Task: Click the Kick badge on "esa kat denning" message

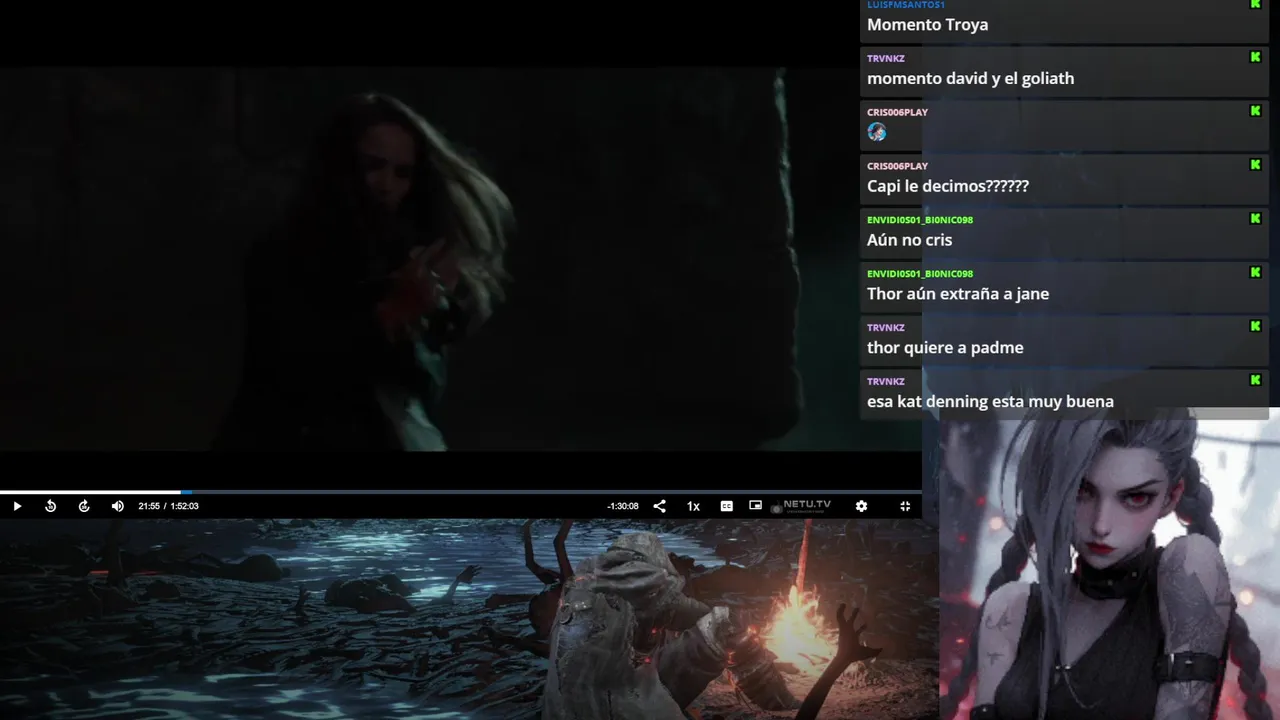Action: pos(1256,380)
